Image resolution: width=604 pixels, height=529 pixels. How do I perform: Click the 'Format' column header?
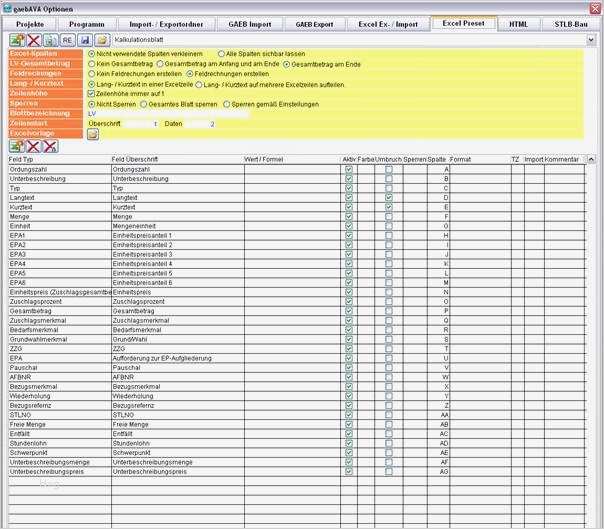[x=460, y=159]
